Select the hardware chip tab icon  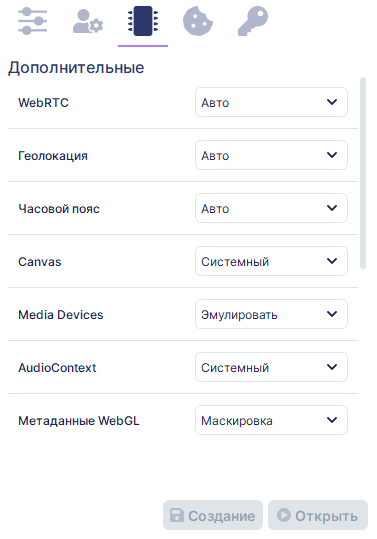coord(143,21)
